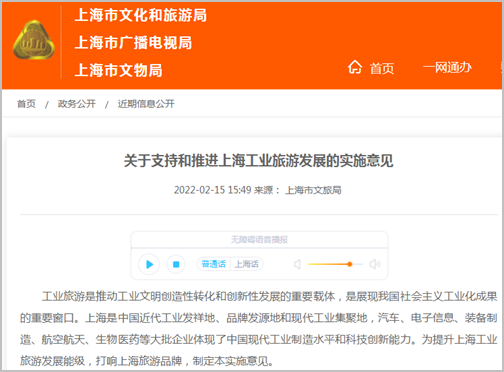This screenshot has height=372, width=504.
Task: Click the golden emblem logo
Action: tap(33, 41)
